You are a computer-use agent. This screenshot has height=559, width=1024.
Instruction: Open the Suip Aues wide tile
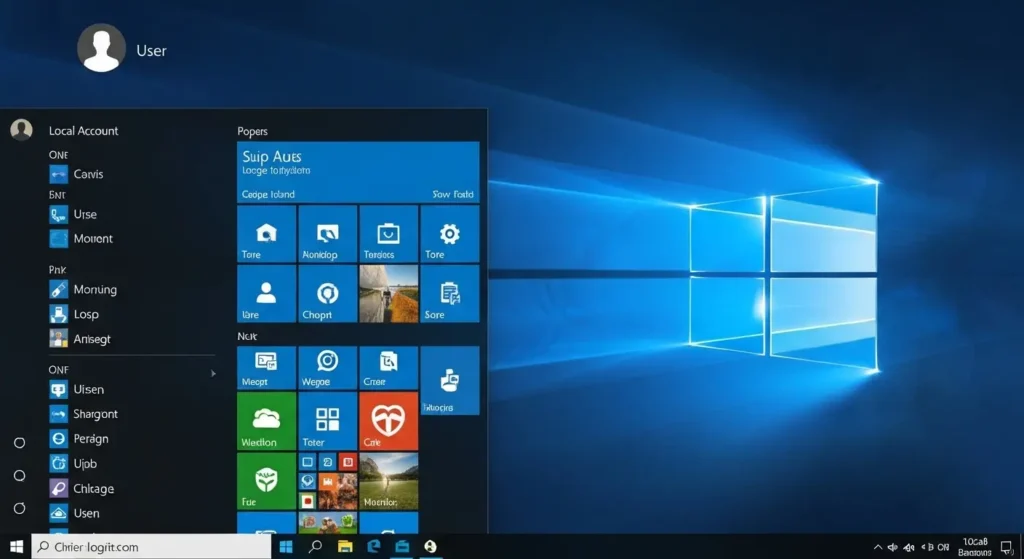coord(358,172)
